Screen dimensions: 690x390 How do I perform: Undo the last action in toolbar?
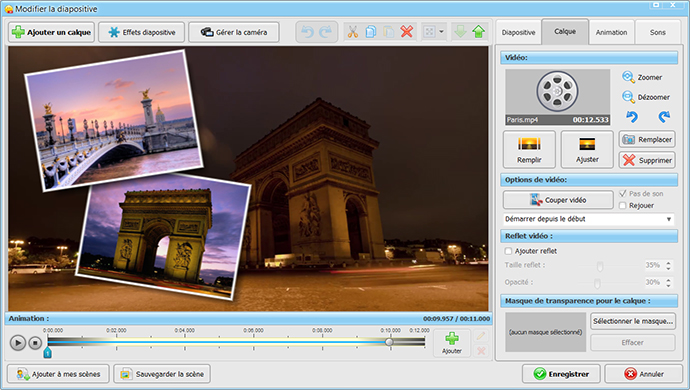pyautogui.click(x=307, y=32)
